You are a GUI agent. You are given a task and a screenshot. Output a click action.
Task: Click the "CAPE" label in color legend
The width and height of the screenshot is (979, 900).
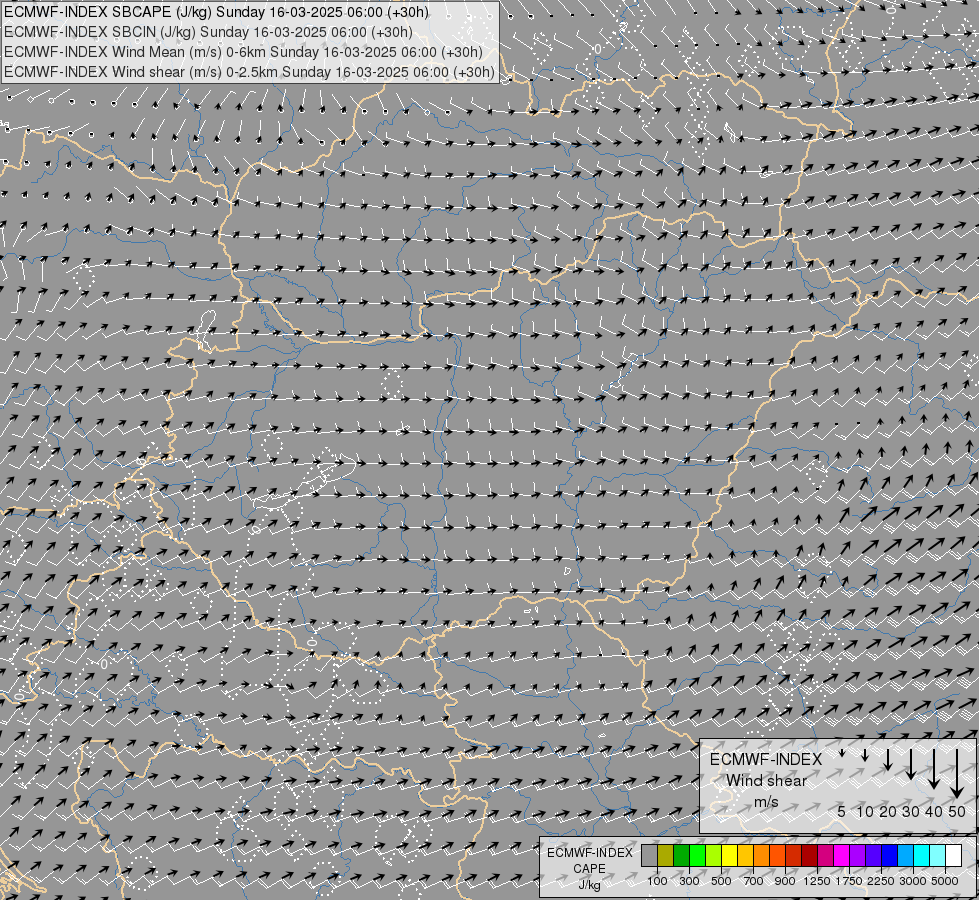coord(589,869)
